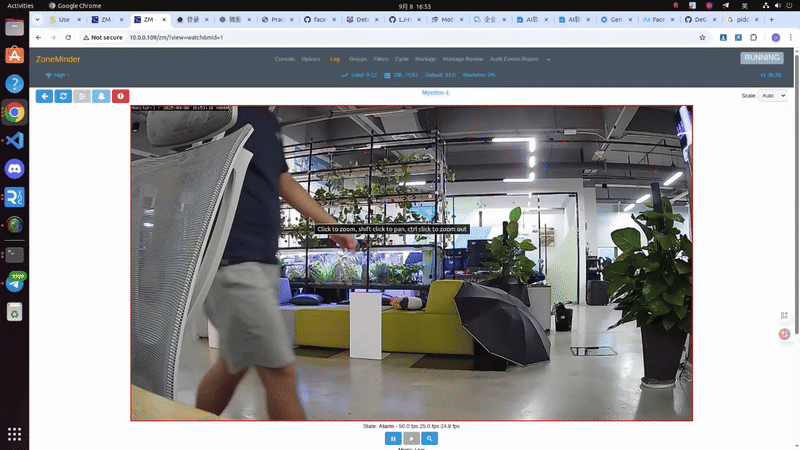Open the Scale dropdown
800x450 pixels.
(773, 96)
